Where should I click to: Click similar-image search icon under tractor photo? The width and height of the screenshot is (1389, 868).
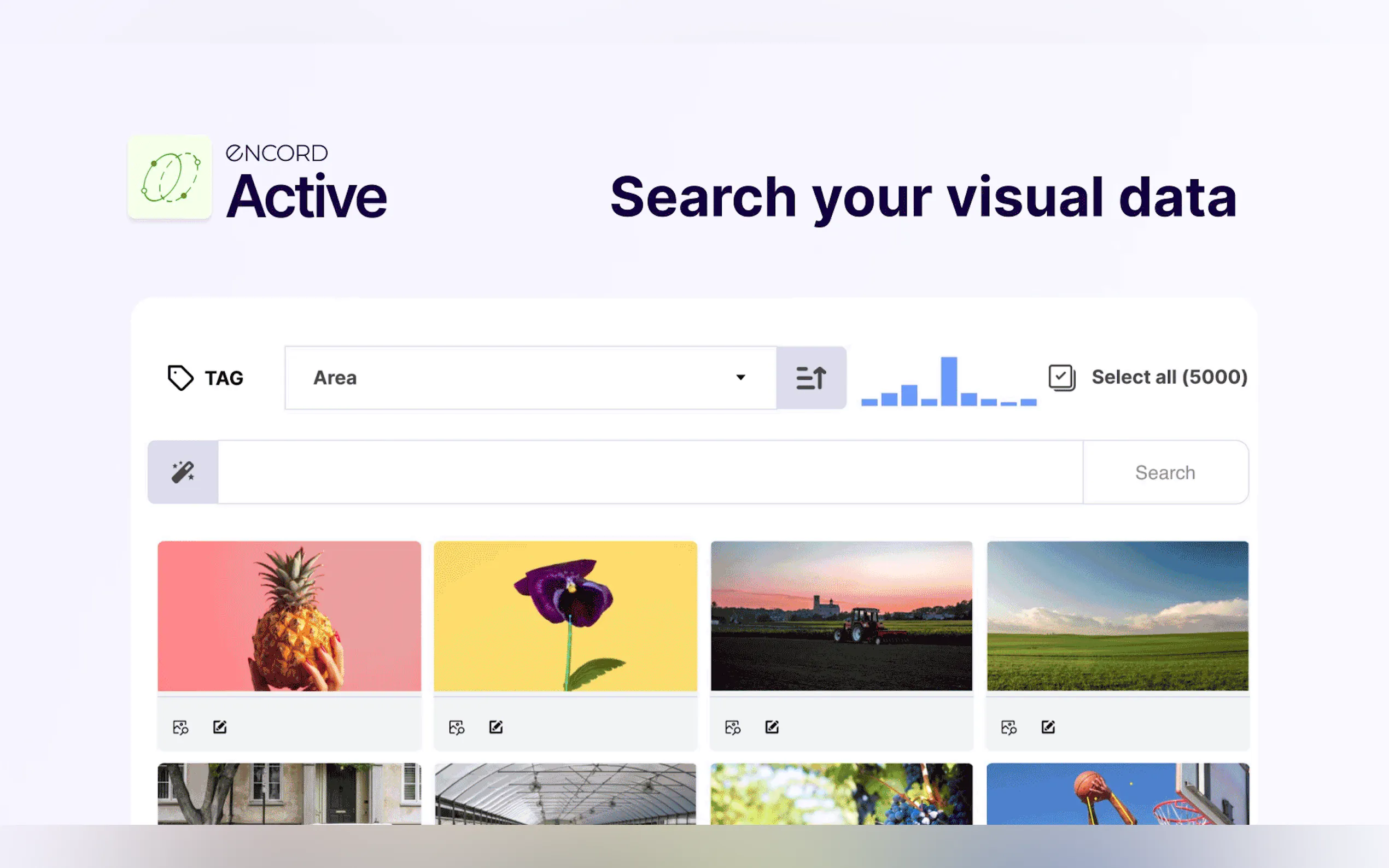[x=733, y=728]
